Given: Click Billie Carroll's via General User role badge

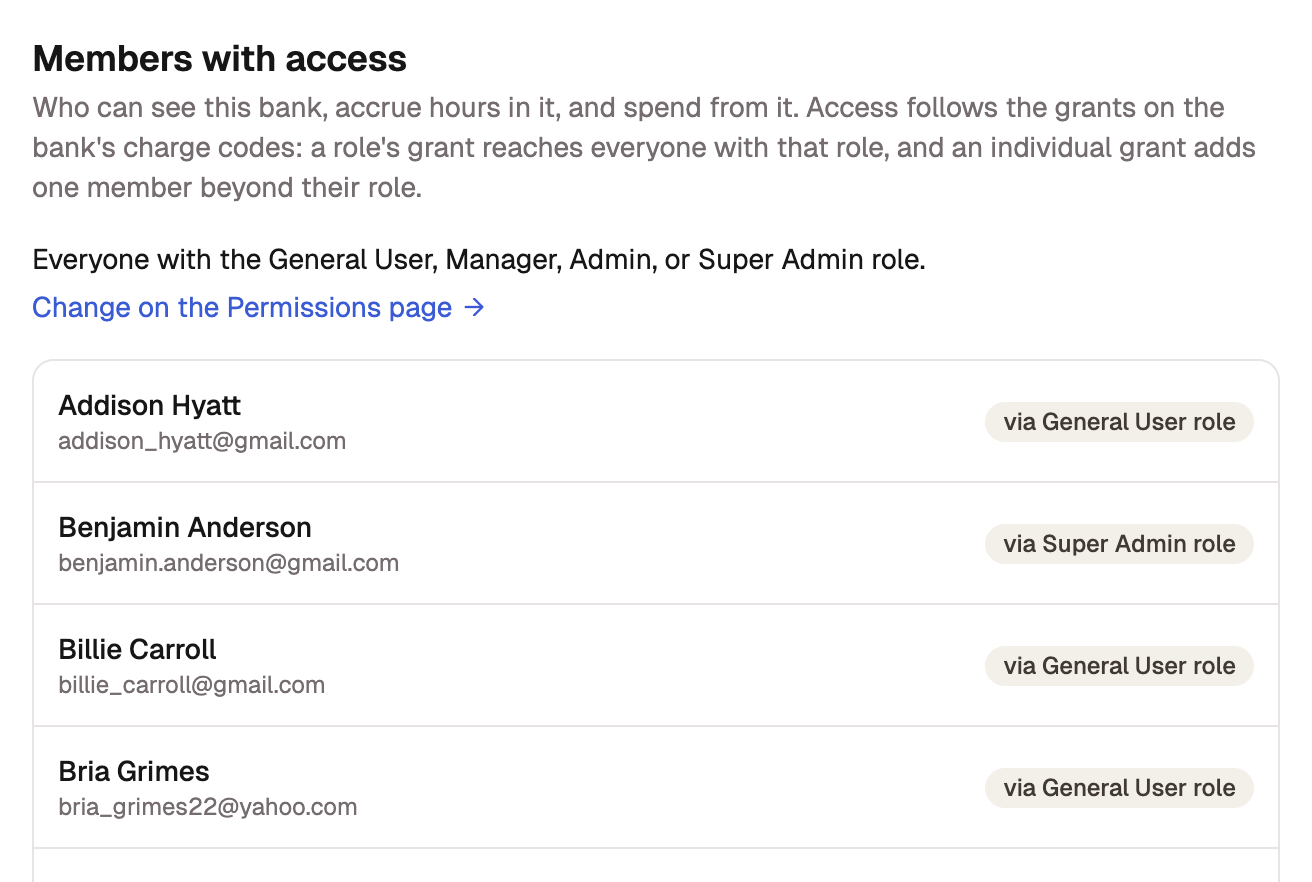Looking at the screenshot, I should (1119, 666).
